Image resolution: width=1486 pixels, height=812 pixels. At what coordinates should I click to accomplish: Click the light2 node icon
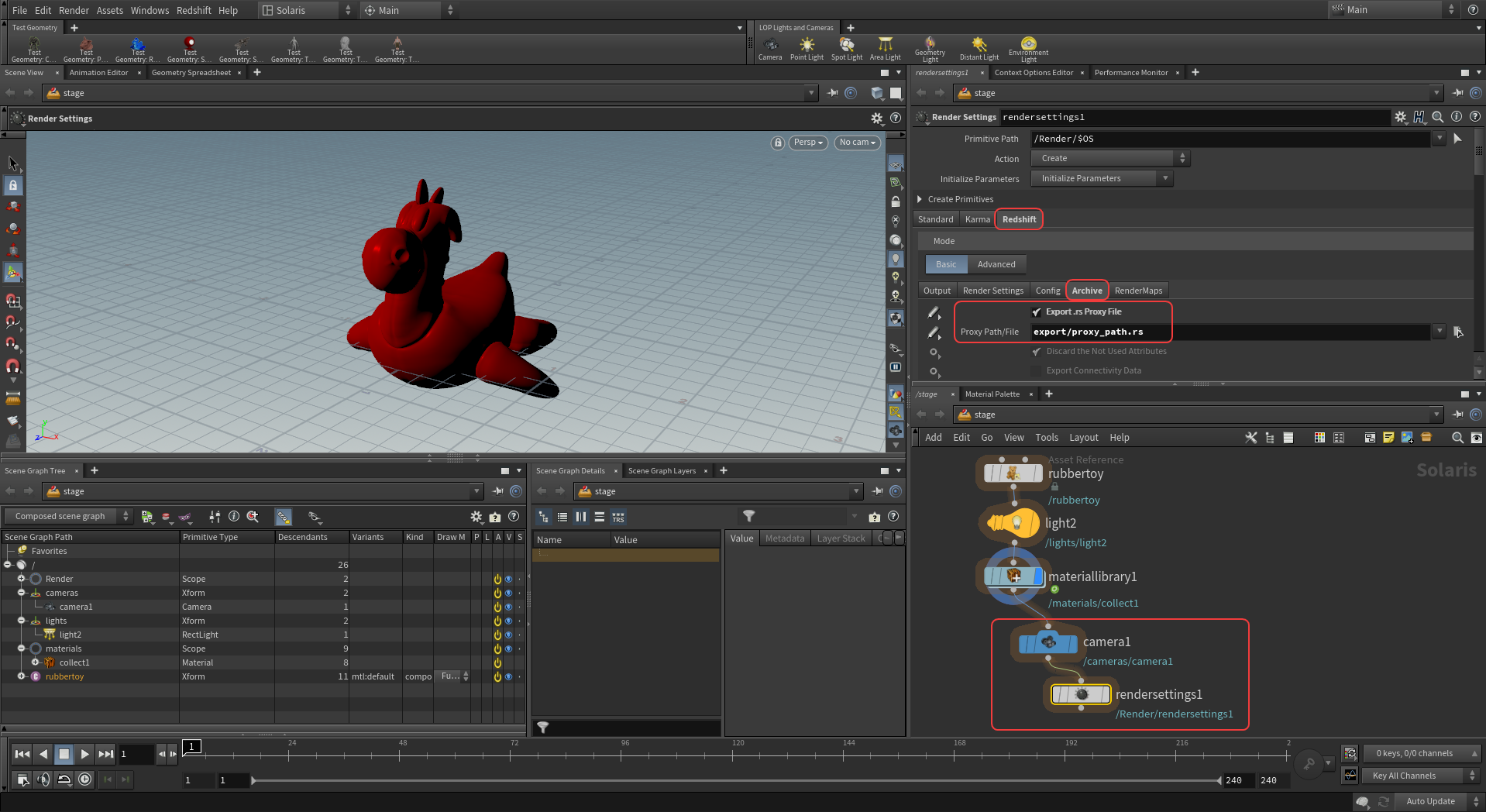pos(1013,523)
